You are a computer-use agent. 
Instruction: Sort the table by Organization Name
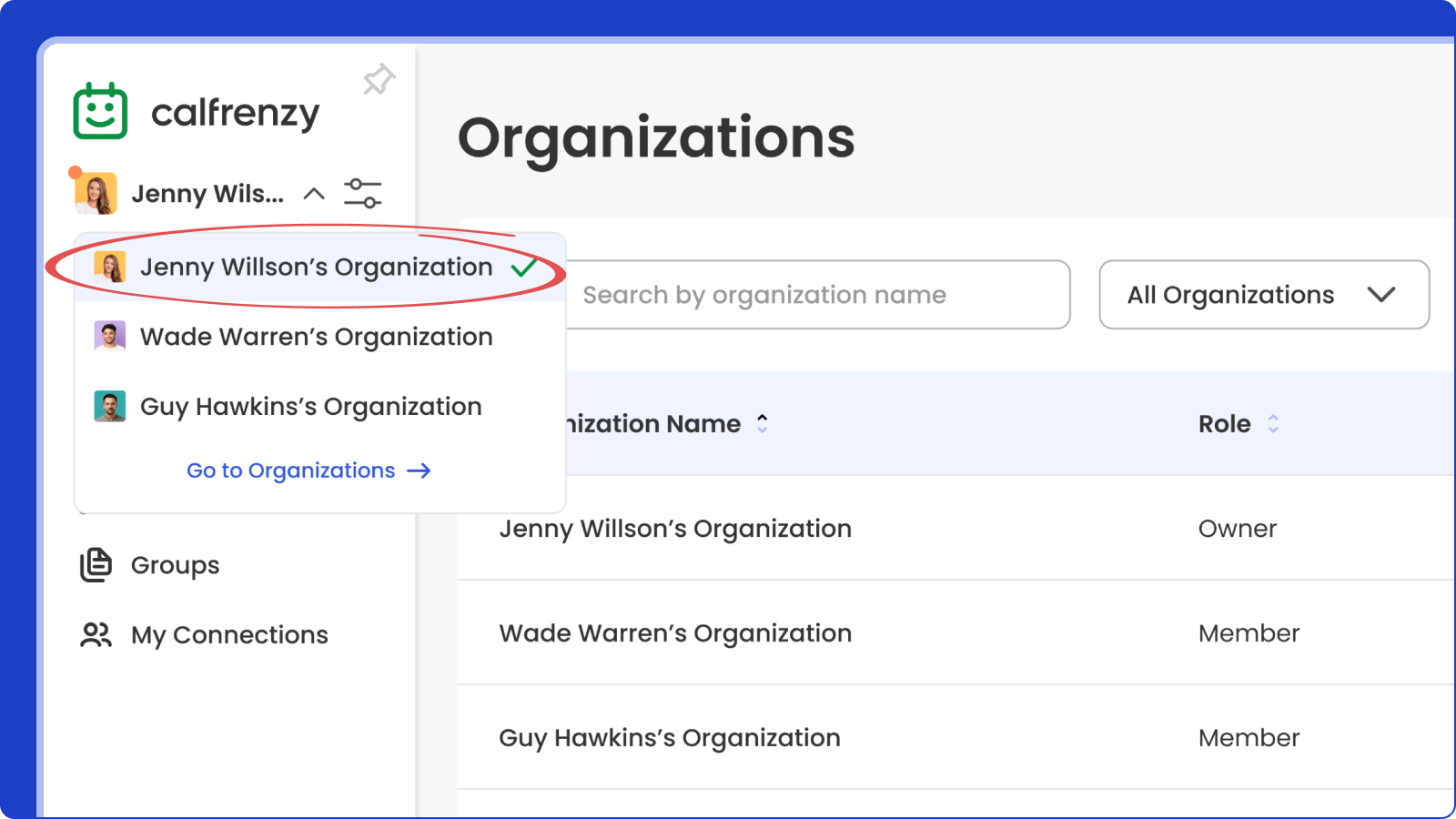762,423
